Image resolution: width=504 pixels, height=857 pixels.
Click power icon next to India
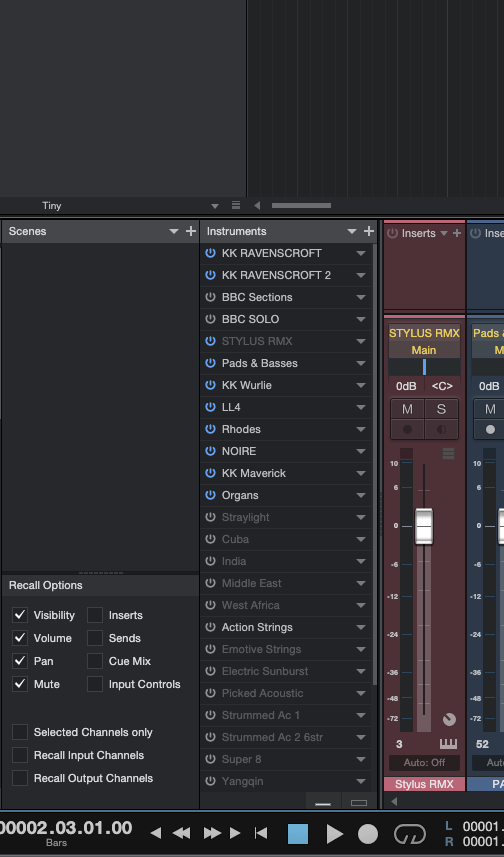click(x=210, y=561)
